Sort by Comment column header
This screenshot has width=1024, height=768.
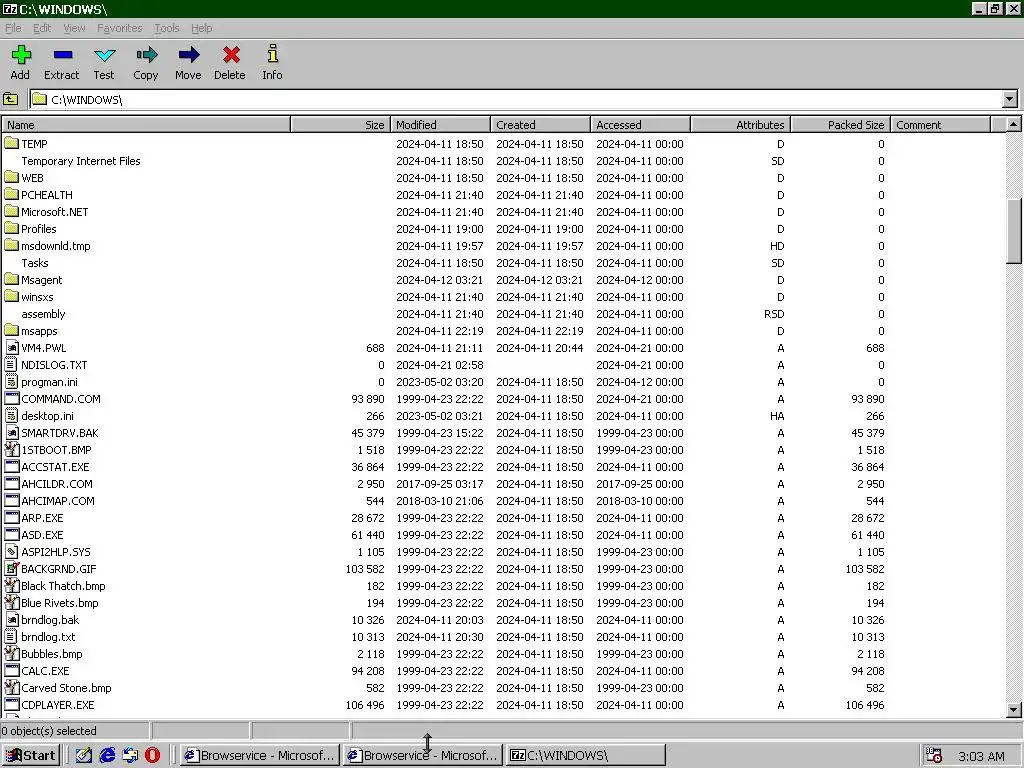point(940,125)
